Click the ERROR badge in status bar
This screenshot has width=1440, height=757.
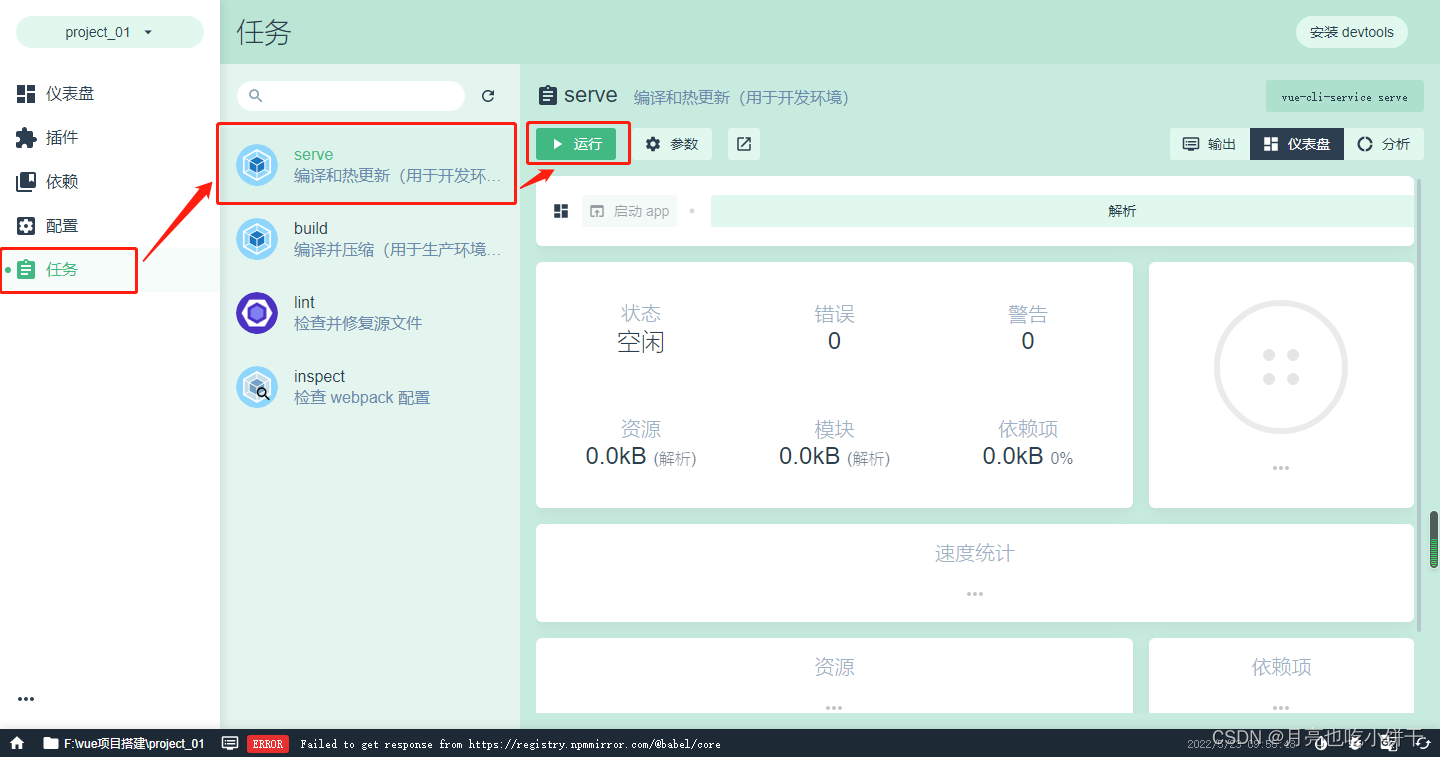[x=268, y=744]
